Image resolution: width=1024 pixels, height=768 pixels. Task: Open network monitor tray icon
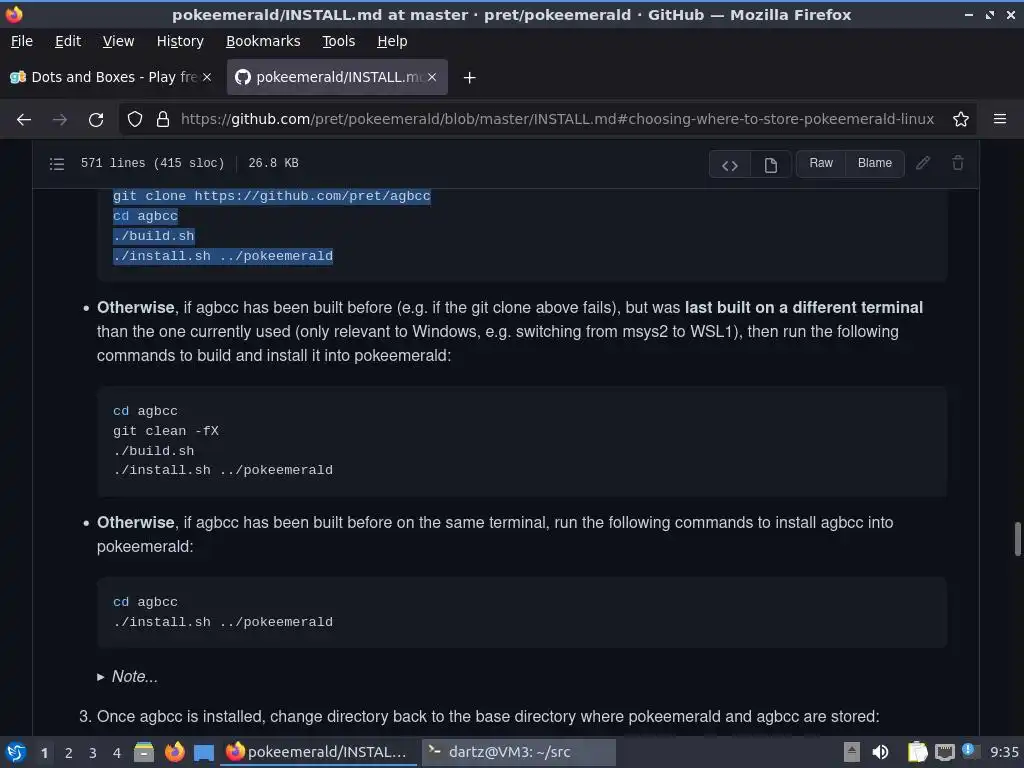coord(944,752)
